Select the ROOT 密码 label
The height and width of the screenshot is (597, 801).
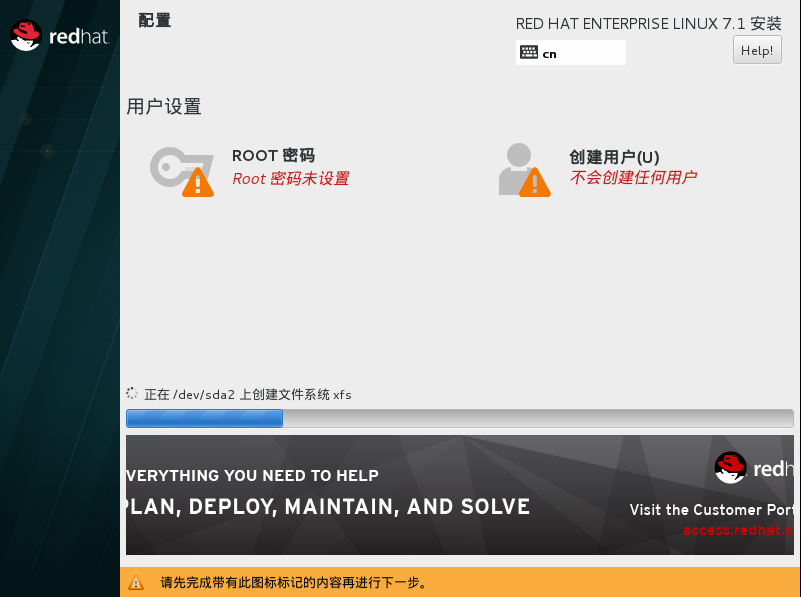coord(273,156)
